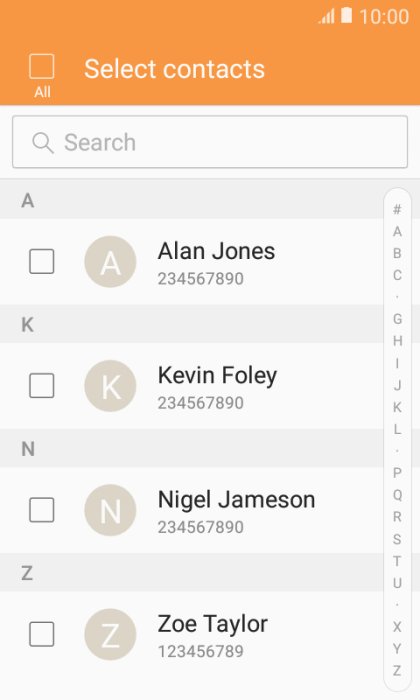
Task: Jump to letter K in index bar
Action: 397,407
